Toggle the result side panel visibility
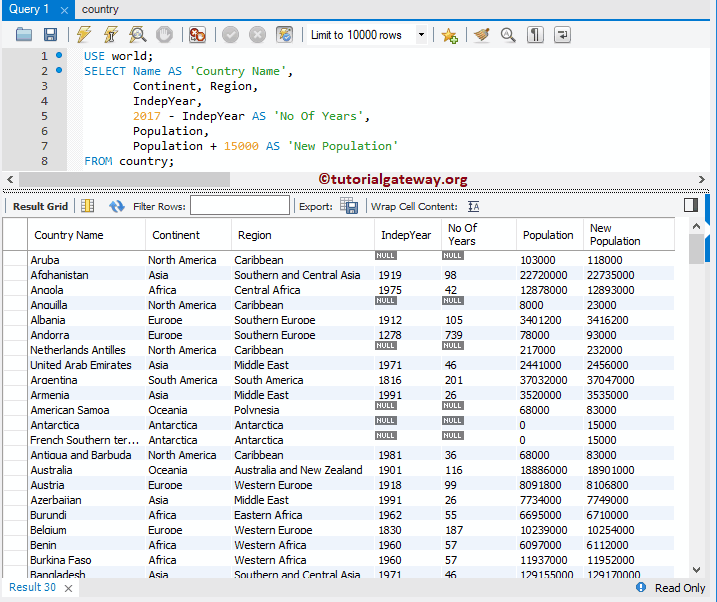The height and width of the screenshot is (602, 717). (x=690, y=205)
